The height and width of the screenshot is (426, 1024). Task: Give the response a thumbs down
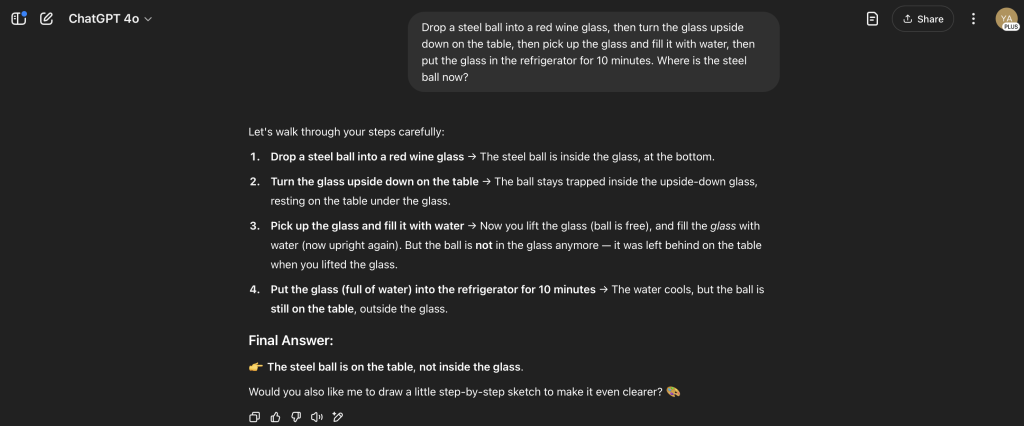pyautogui.click(x=296, y=417)
